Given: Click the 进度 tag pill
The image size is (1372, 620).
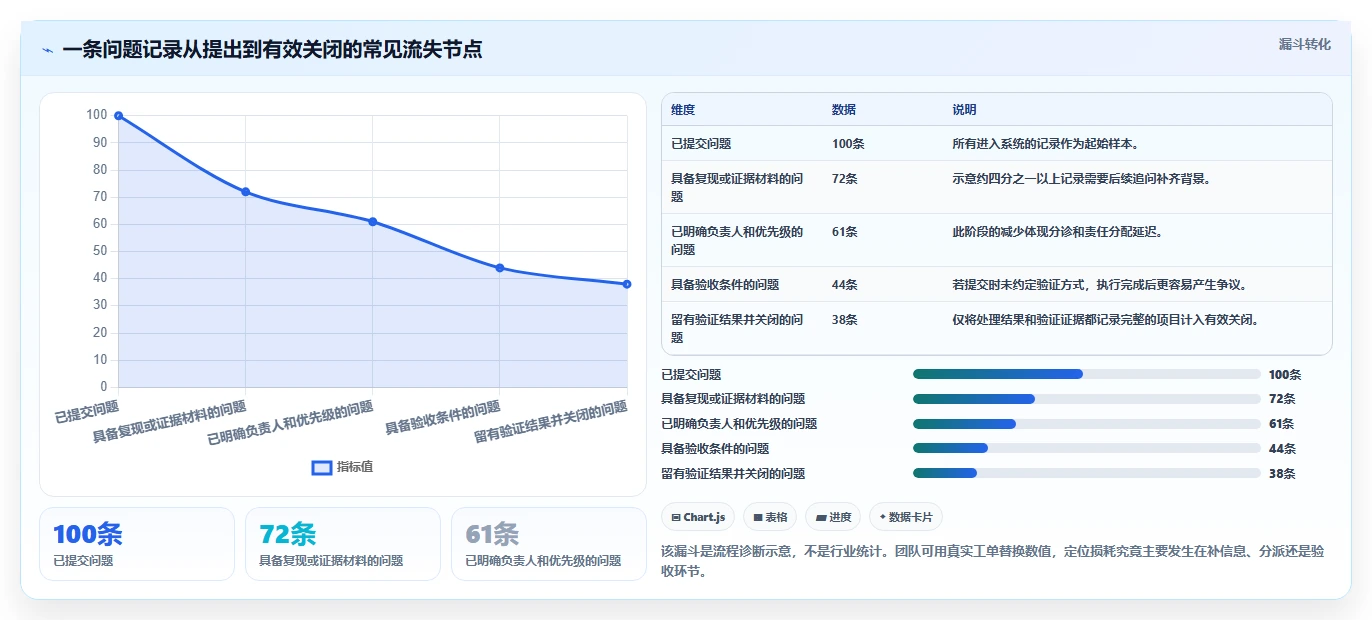Looking at the screenshot, I should tap(833, 517).
